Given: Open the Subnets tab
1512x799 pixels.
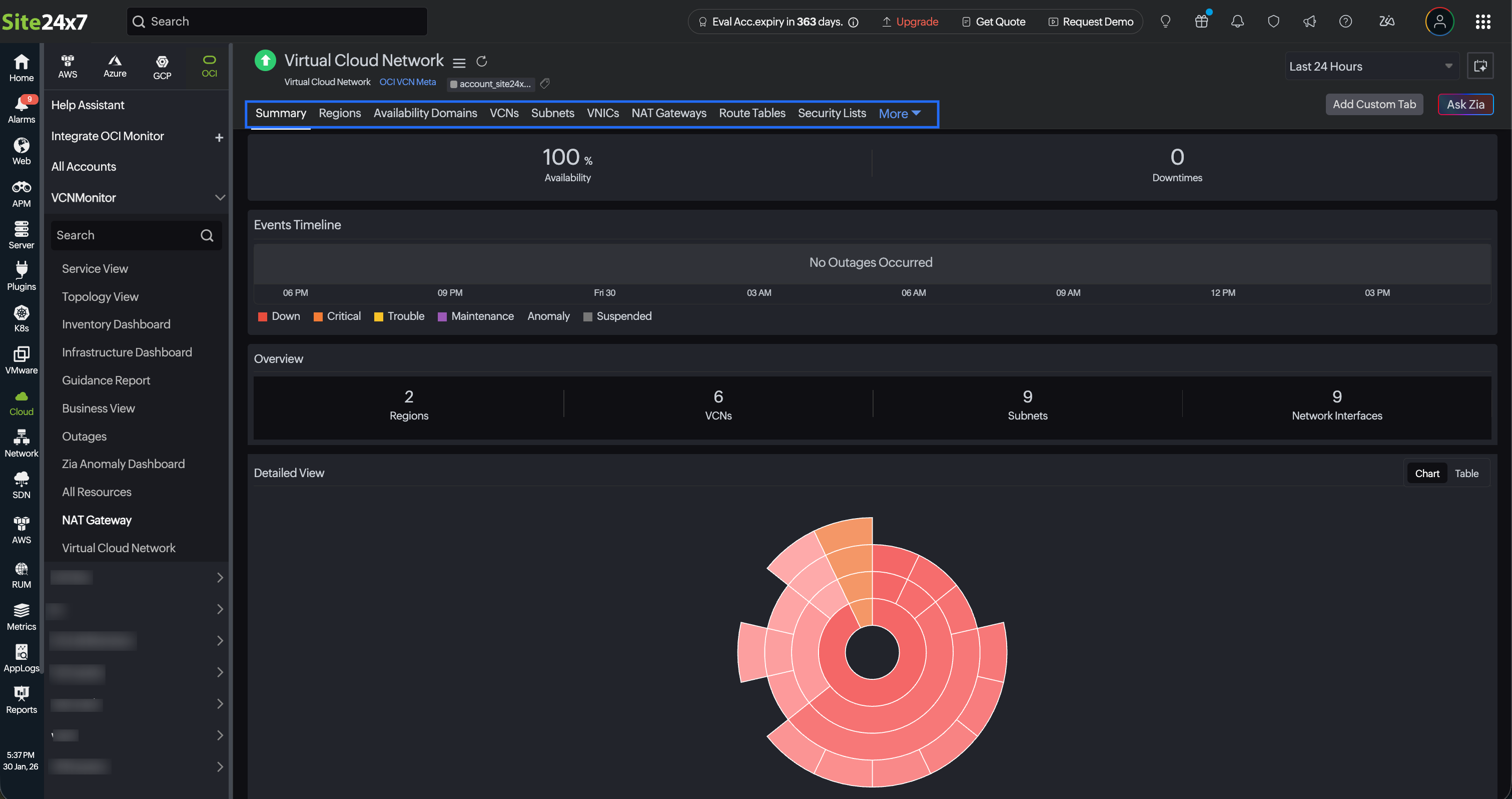Looking at the screenshot, I should click(552, 113).
